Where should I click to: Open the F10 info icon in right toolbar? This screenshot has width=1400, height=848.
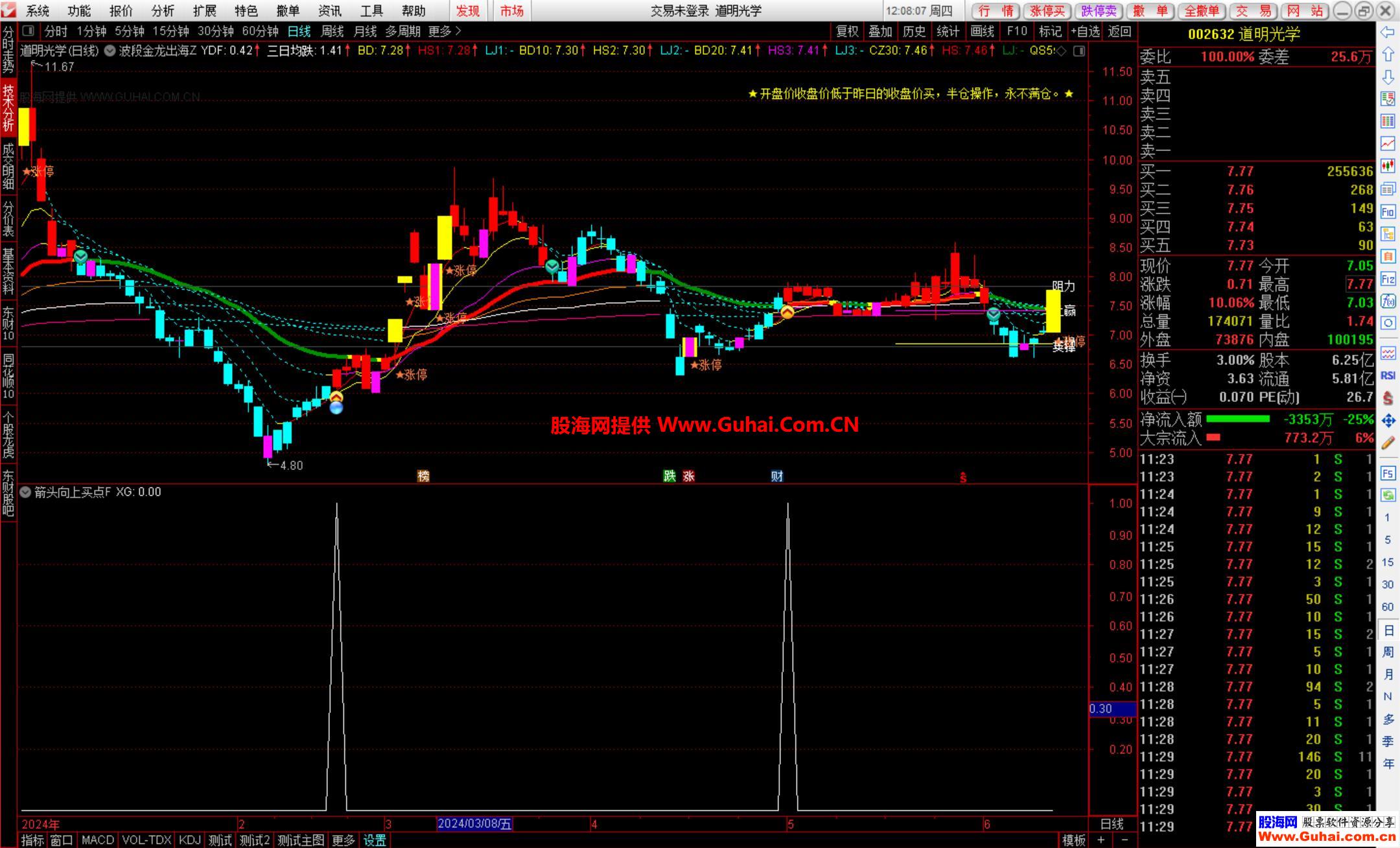pyautogui.click(x=1388, y=211)
